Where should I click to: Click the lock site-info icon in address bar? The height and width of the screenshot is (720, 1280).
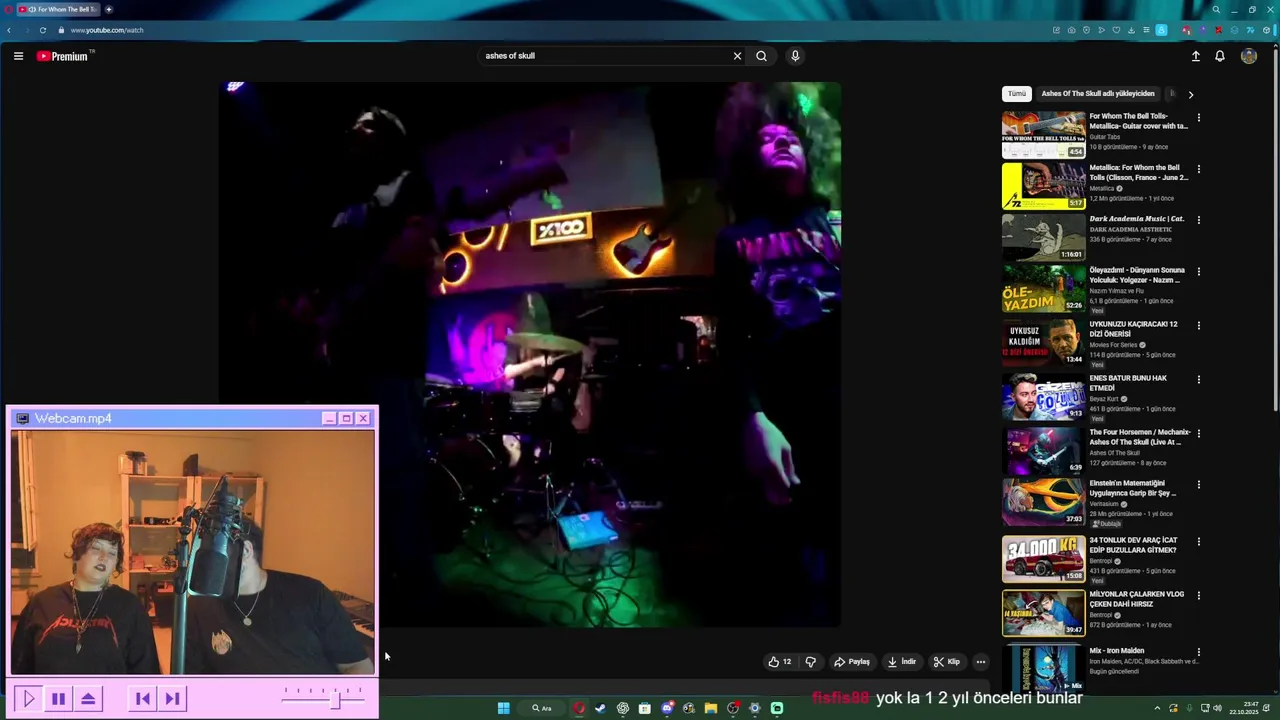[x=61, y=30]
